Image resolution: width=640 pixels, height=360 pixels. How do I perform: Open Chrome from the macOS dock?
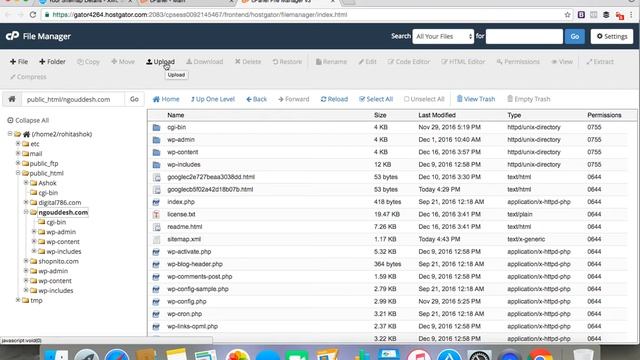[541, 354]
